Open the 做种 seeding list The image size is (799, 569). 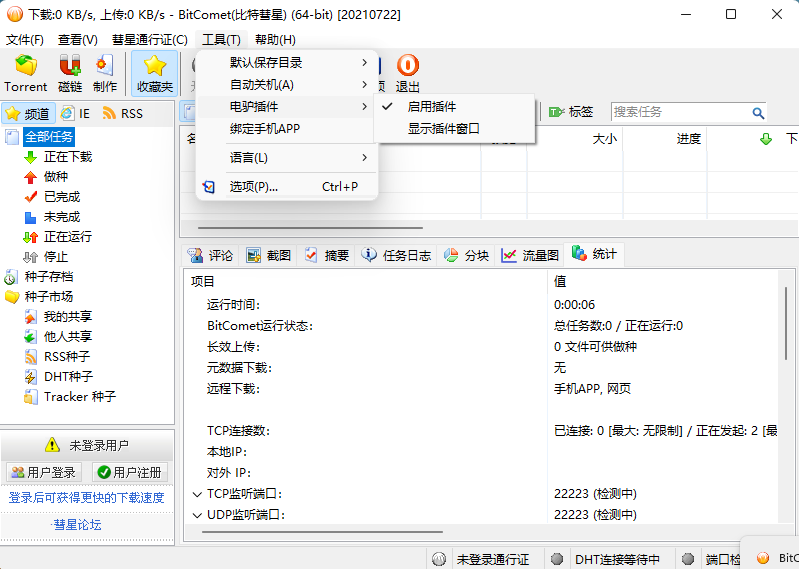pos(56,177)
